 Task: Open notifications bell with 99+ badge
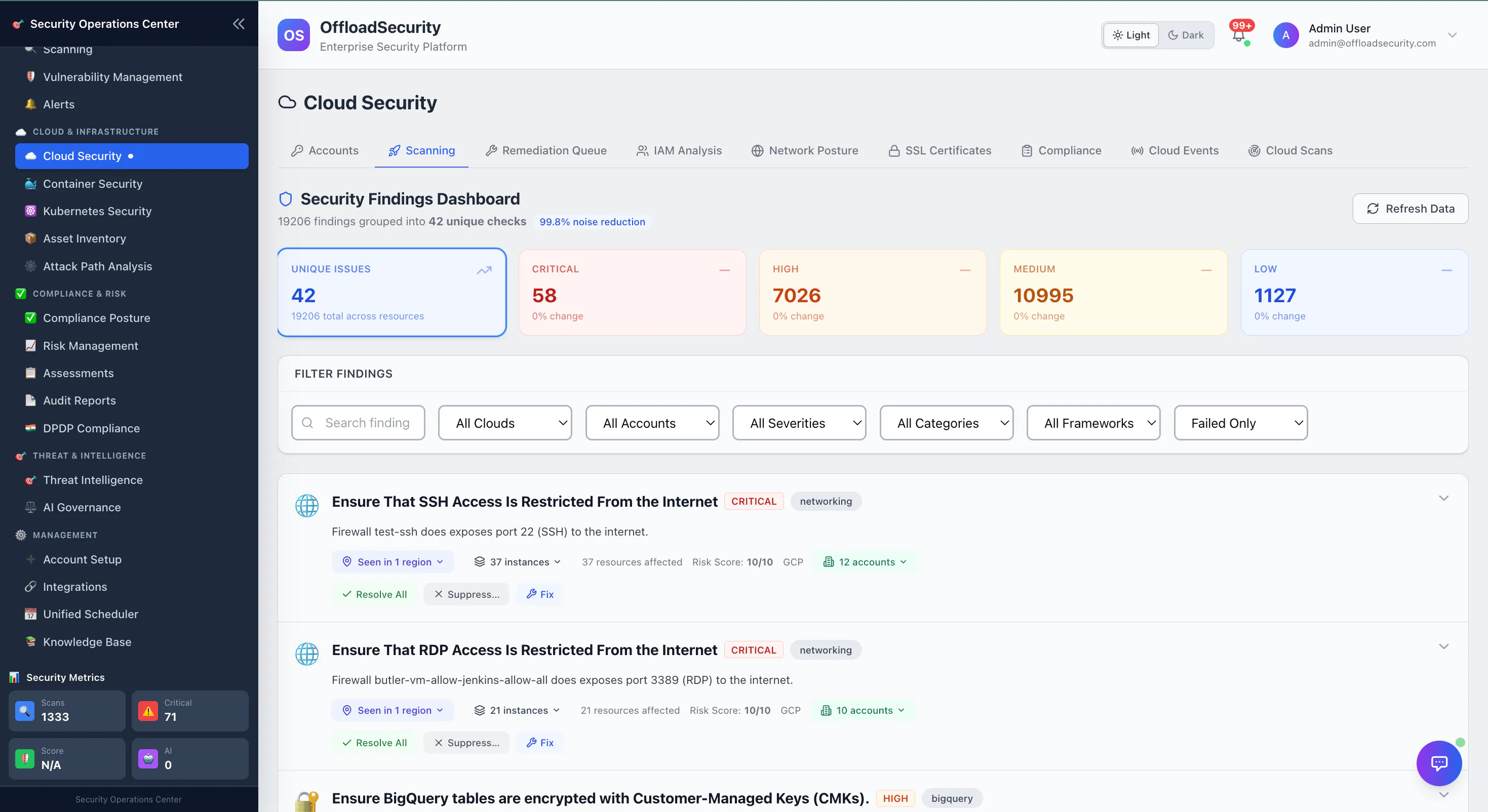coord(1238,34)
